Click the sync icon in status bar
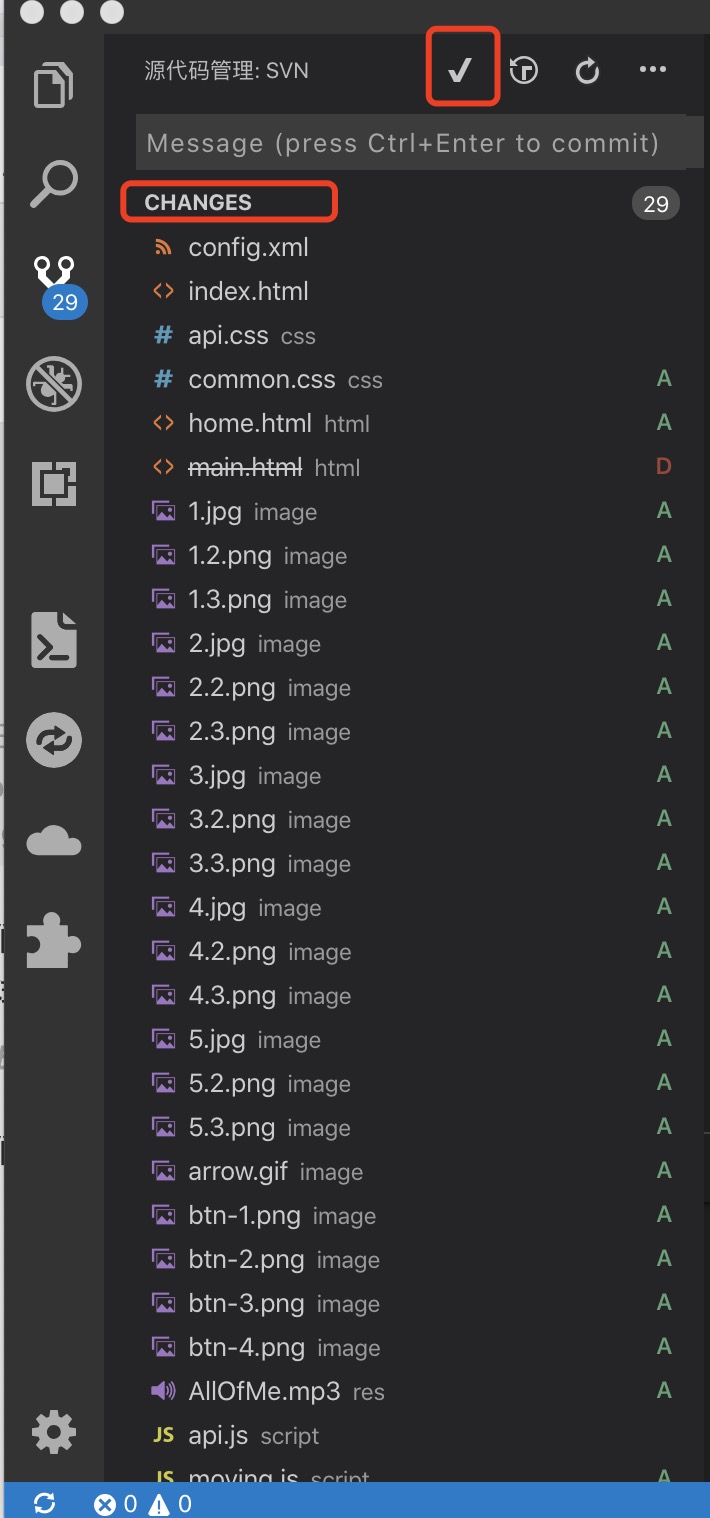710x1518 pixels. point(44,1503)
